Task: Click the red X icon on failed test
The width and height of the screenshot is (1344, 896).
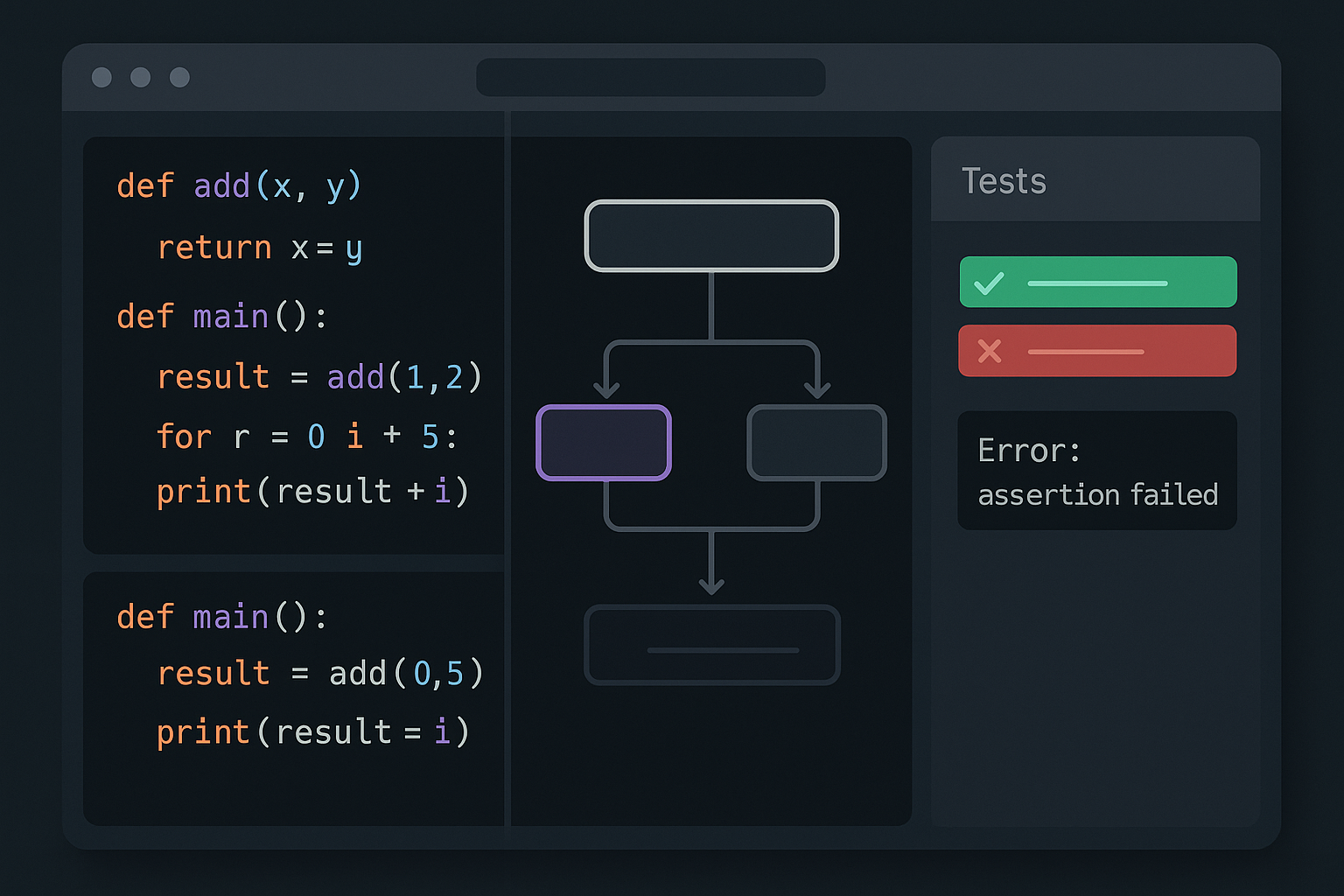Action: (990, 351)
